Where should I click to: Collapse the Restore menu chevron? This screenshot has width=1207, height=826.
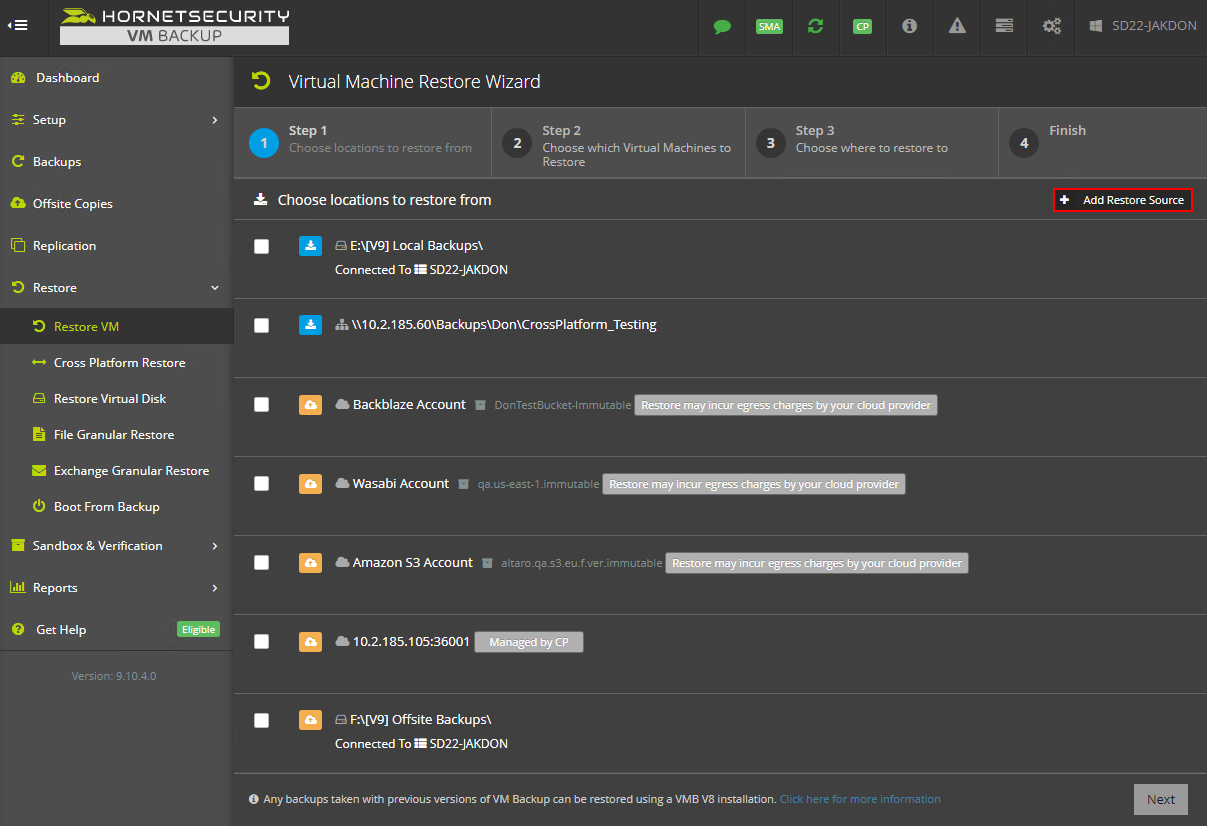coord(215,288)
